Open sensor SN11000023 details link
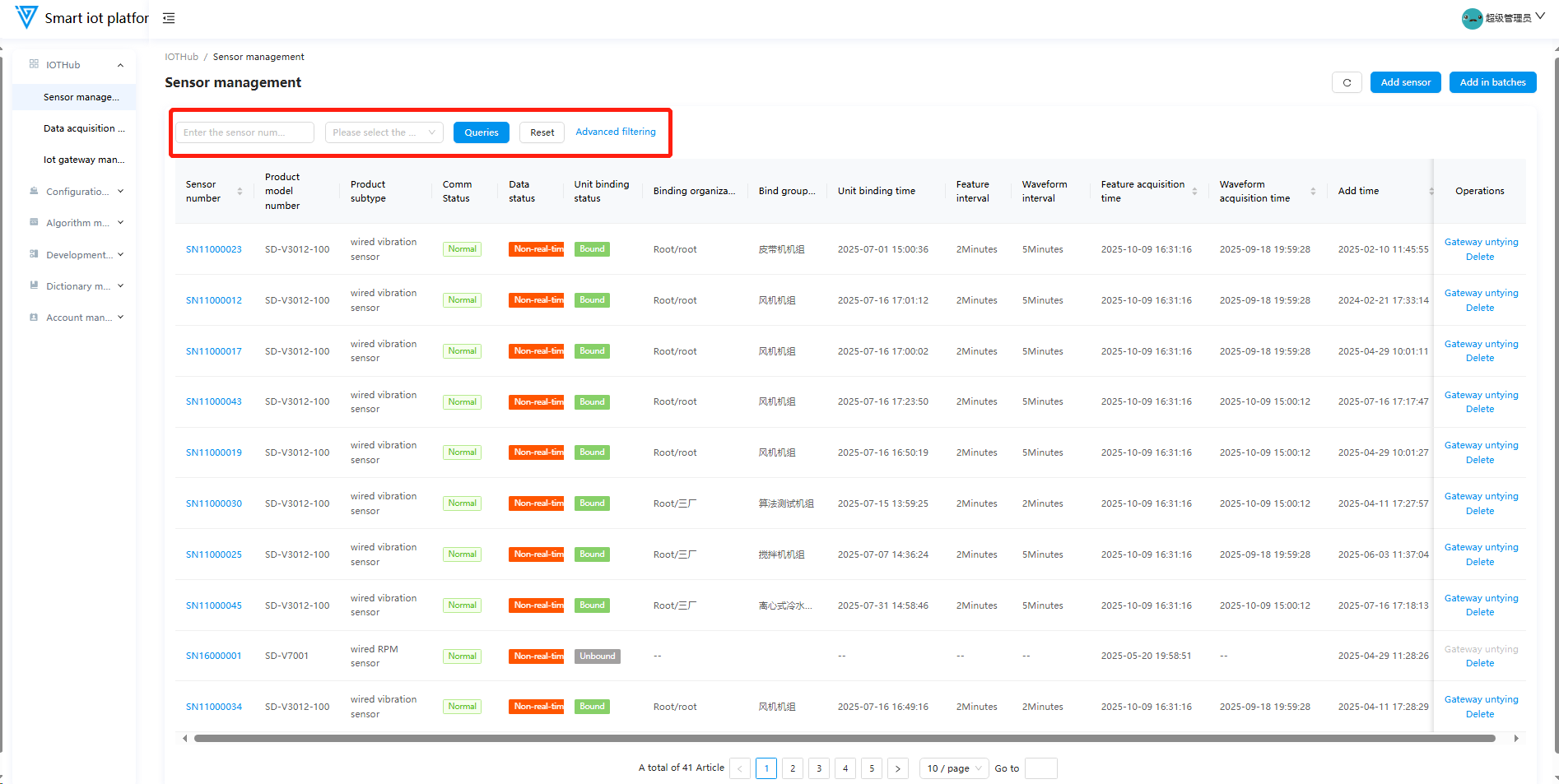 click(x=214, y=249)
